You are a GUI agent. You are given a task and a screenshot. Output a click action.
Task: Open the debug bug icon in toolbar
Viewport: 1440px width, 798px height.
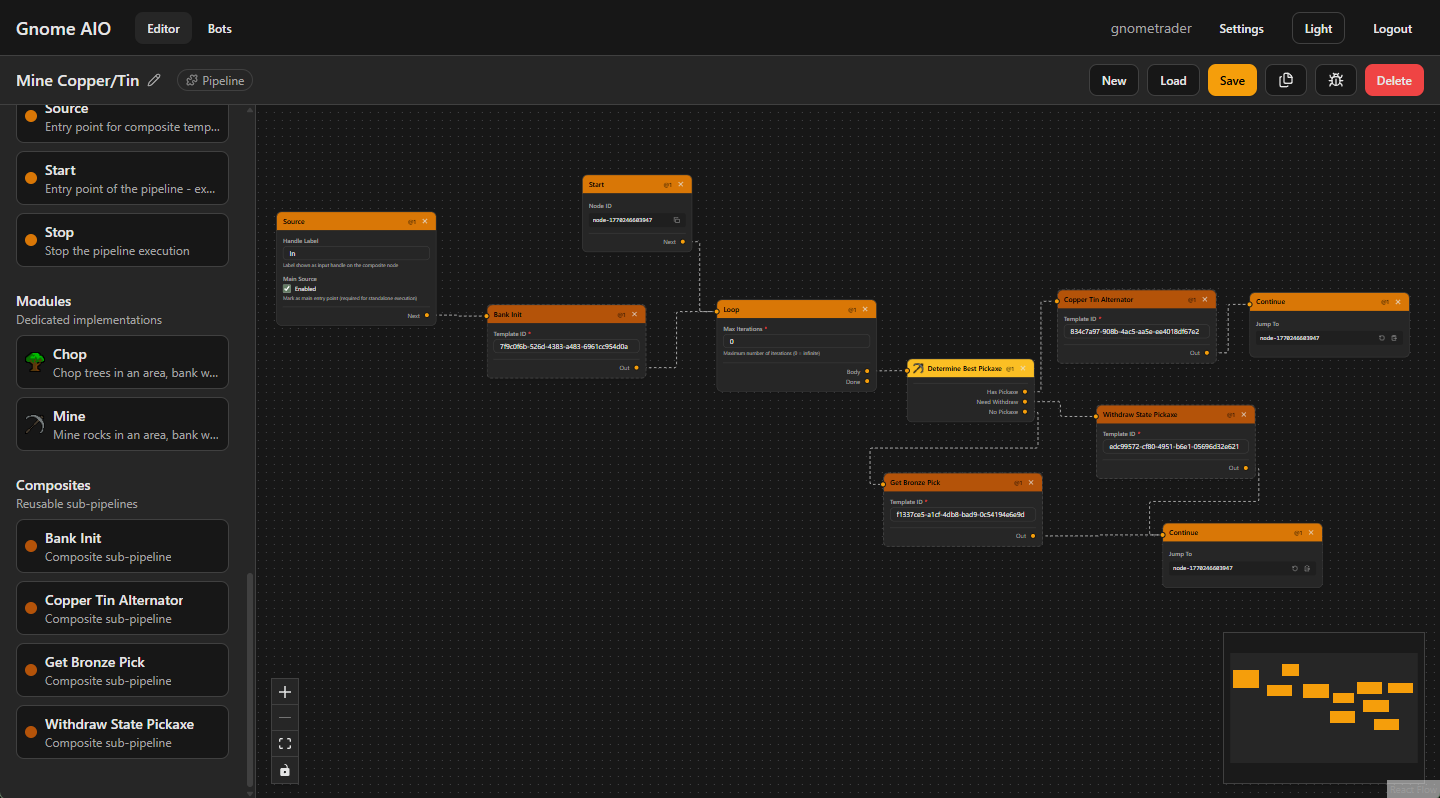click(x=1336, y=80)
